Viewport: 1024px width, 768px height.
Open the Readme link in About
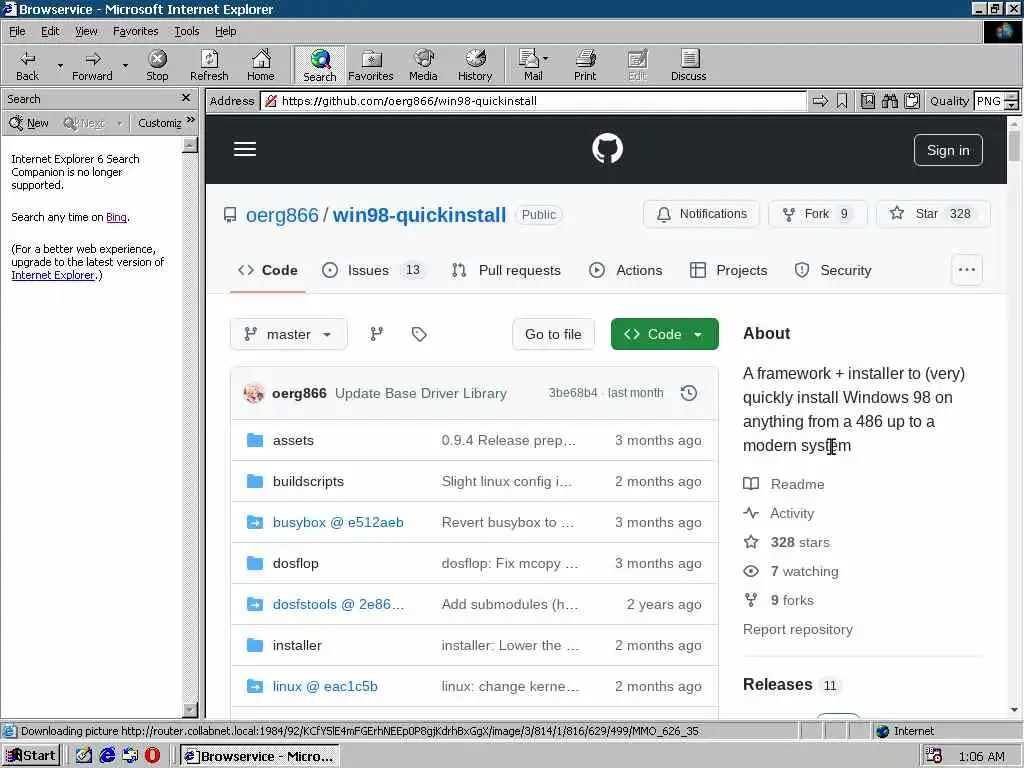797,484
